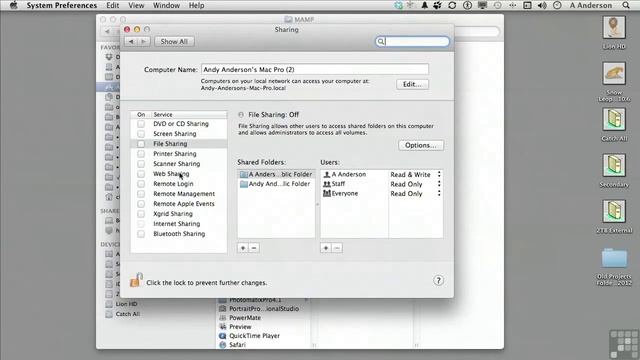The height and width of the screenshot is (360, 640).
Task: Select A Anders...blic Folder shared folder
Action: 276,174
